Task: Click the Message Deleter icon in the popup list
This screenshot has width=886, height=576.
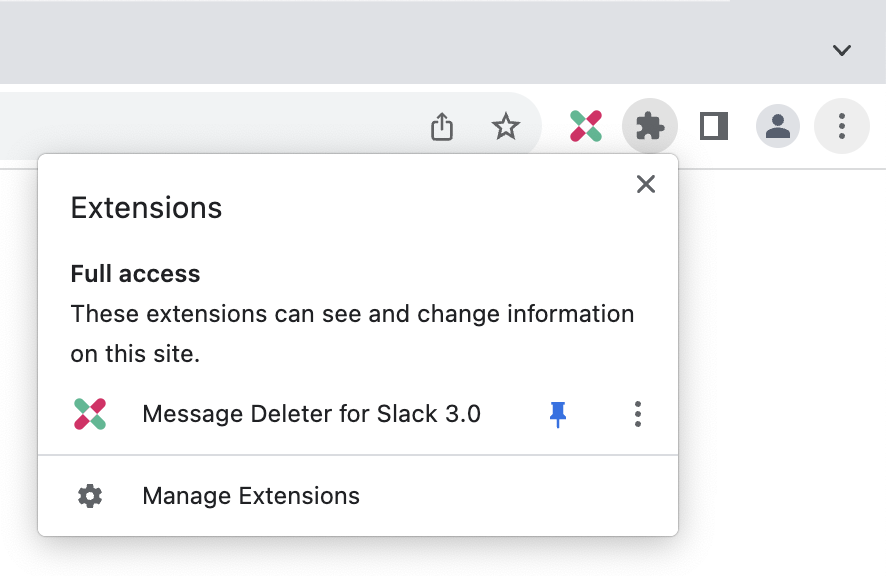Action: pos(90,413)
